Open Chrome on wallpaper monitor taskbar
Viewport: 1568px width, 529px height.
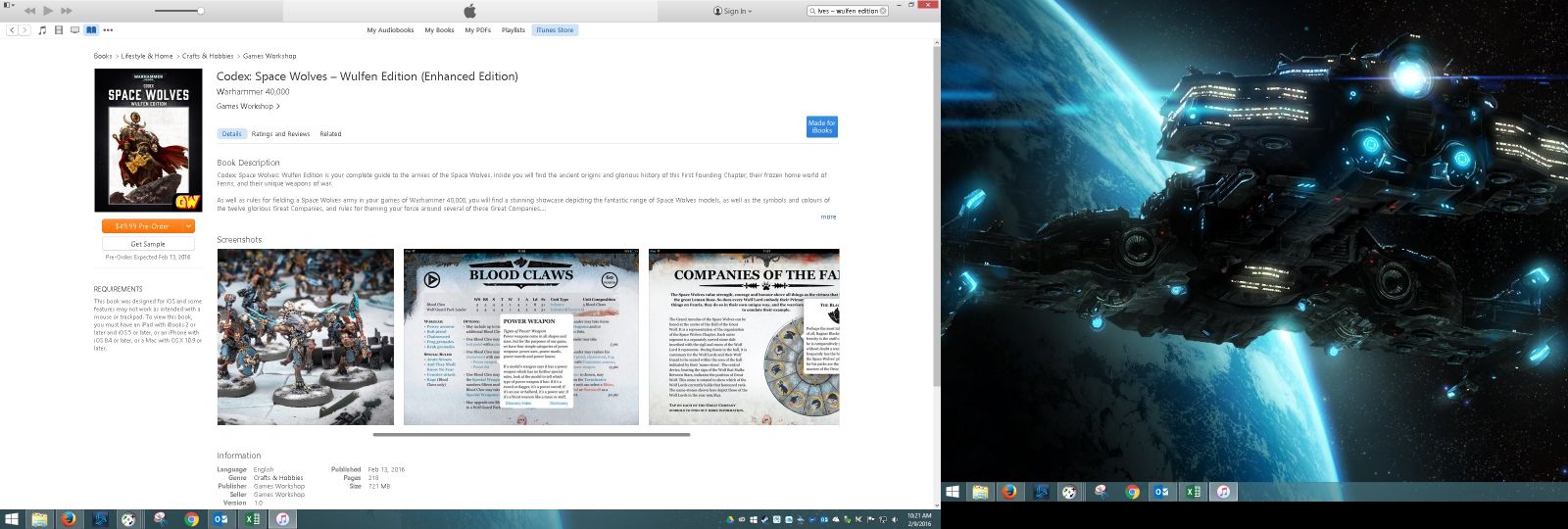tap(1132, 492)
